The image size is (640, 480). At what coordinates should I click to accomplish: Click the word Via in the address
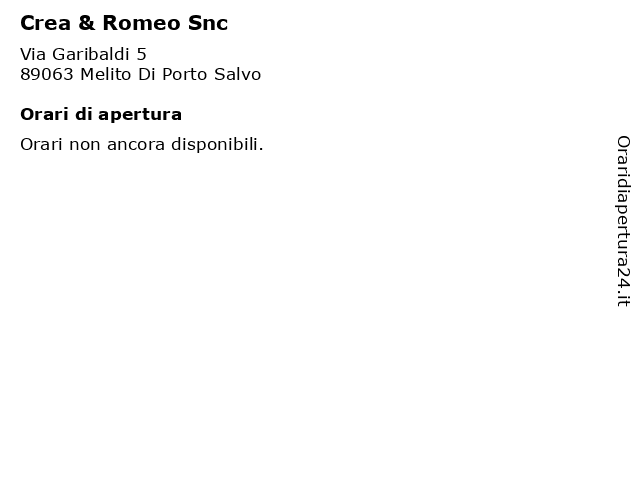point(33,54)
